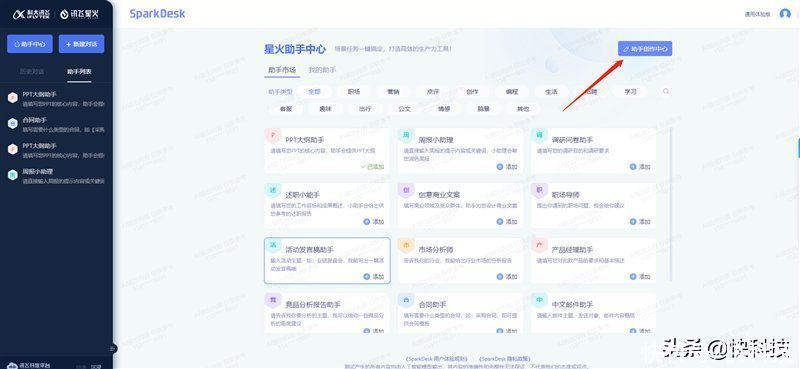Viewport: 800px width, 369px height.
Task: Filter assistants by 编程 category
Action: point(512,92)
